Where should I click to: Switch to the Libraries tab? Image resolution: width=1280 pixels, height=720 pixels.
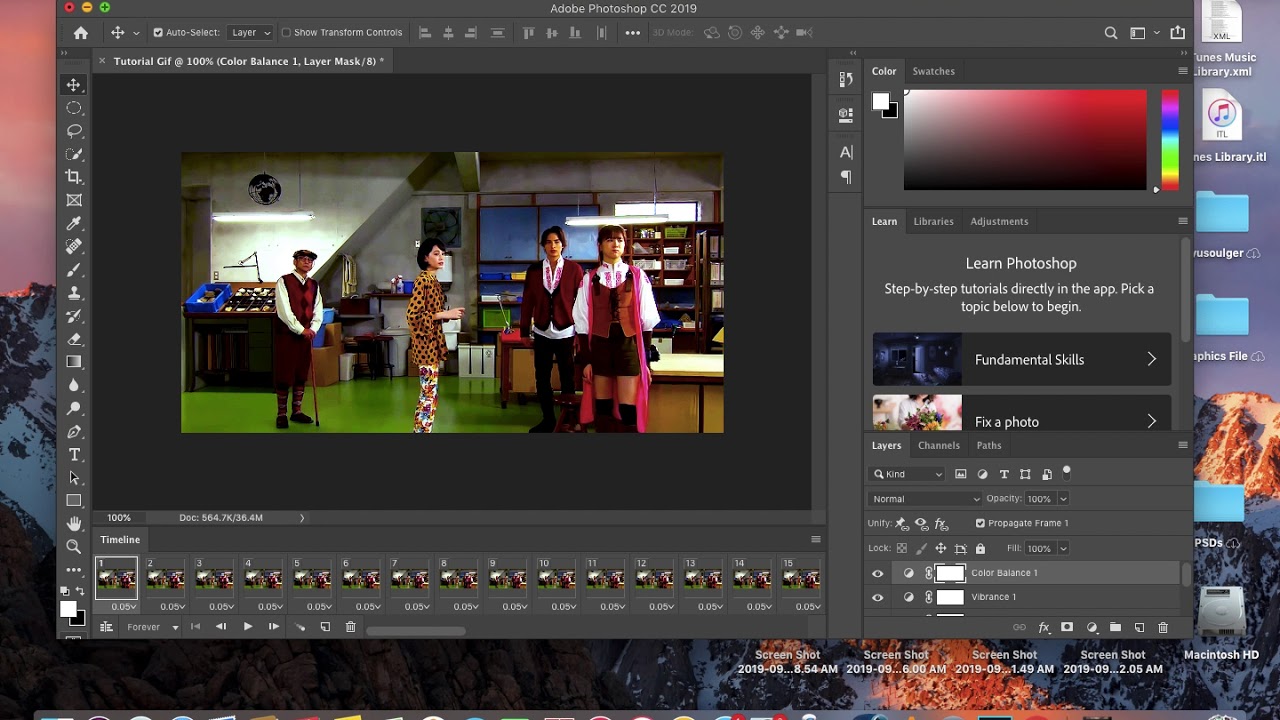[x=933, y=221]
